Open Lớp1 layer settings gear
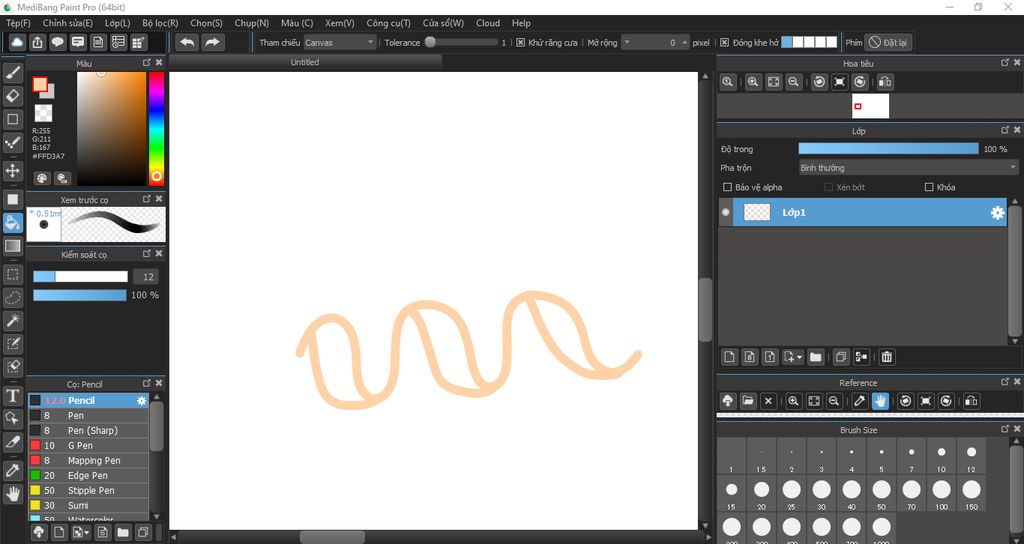The image size is (1024, 544). pos(997,213)
